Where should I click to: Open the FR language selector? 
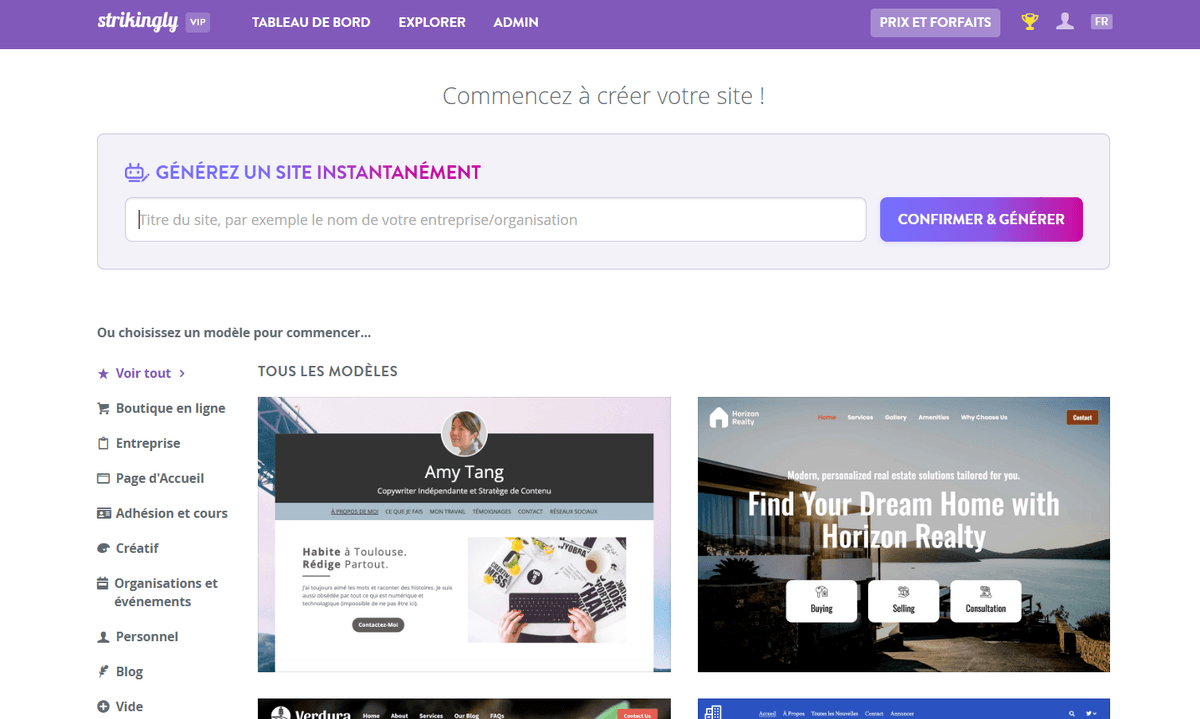[x=1101, y=21]
